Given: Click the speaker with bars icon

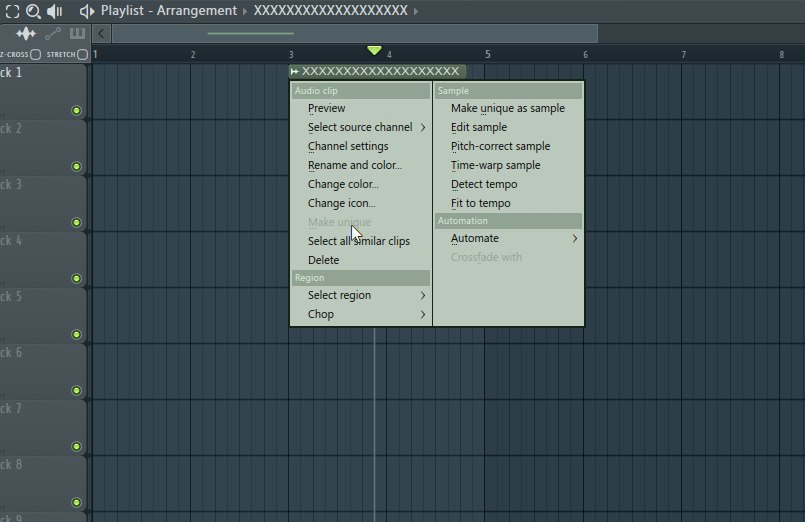Looking at the screenshot, I should coord(54,11).
